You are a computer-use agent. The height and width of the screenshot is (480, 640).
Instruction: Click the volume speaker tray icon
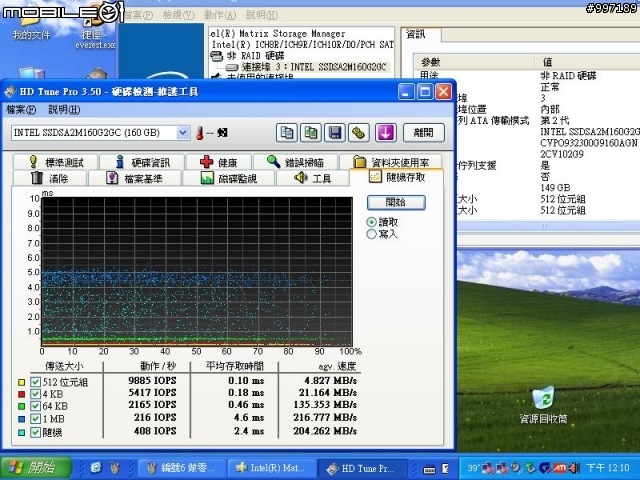click(x=574, y=468)
